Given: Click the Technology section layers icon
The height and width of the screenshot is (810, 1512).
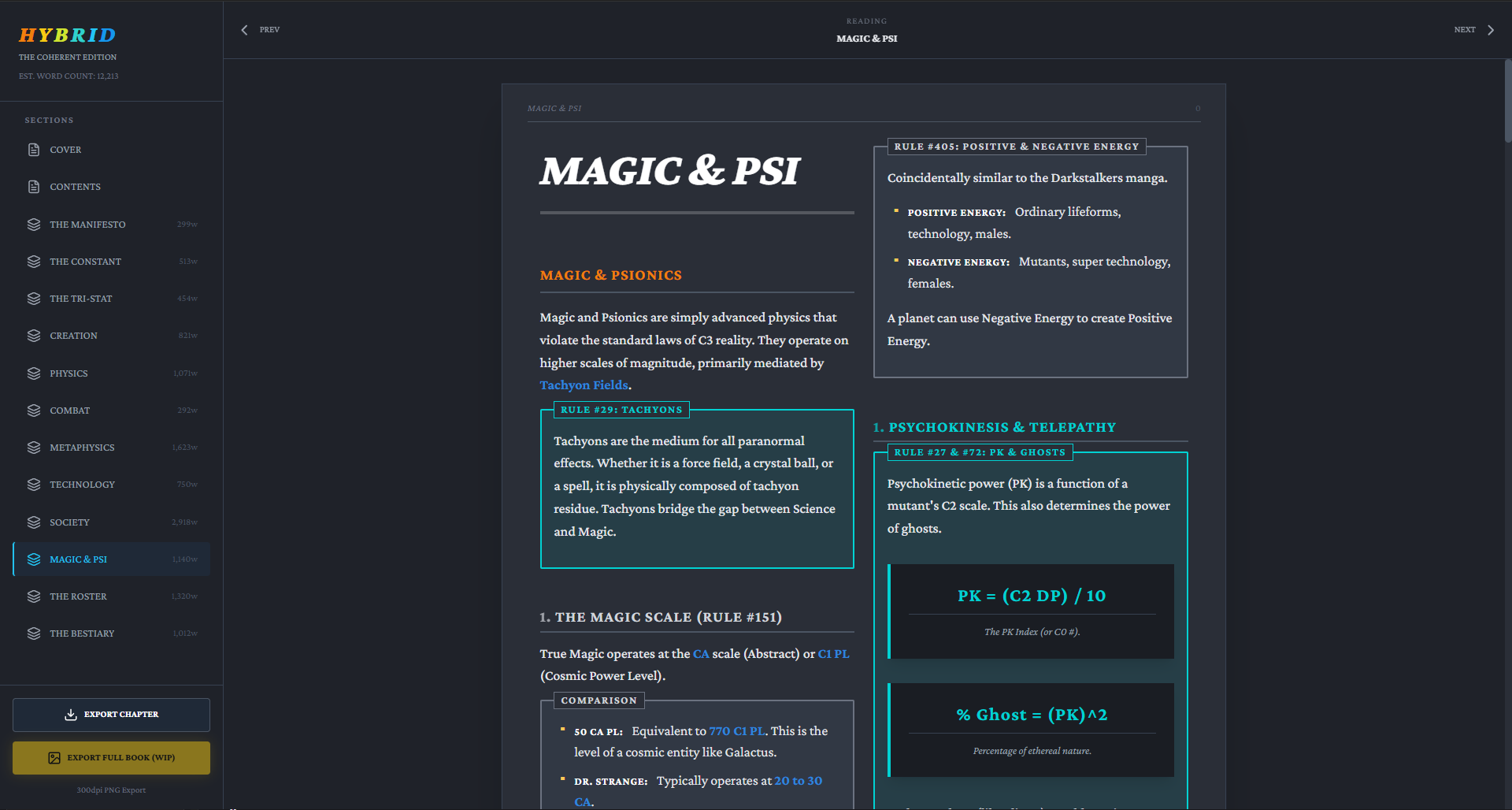Looking at the screenshot, I should [x=34, y=485].
